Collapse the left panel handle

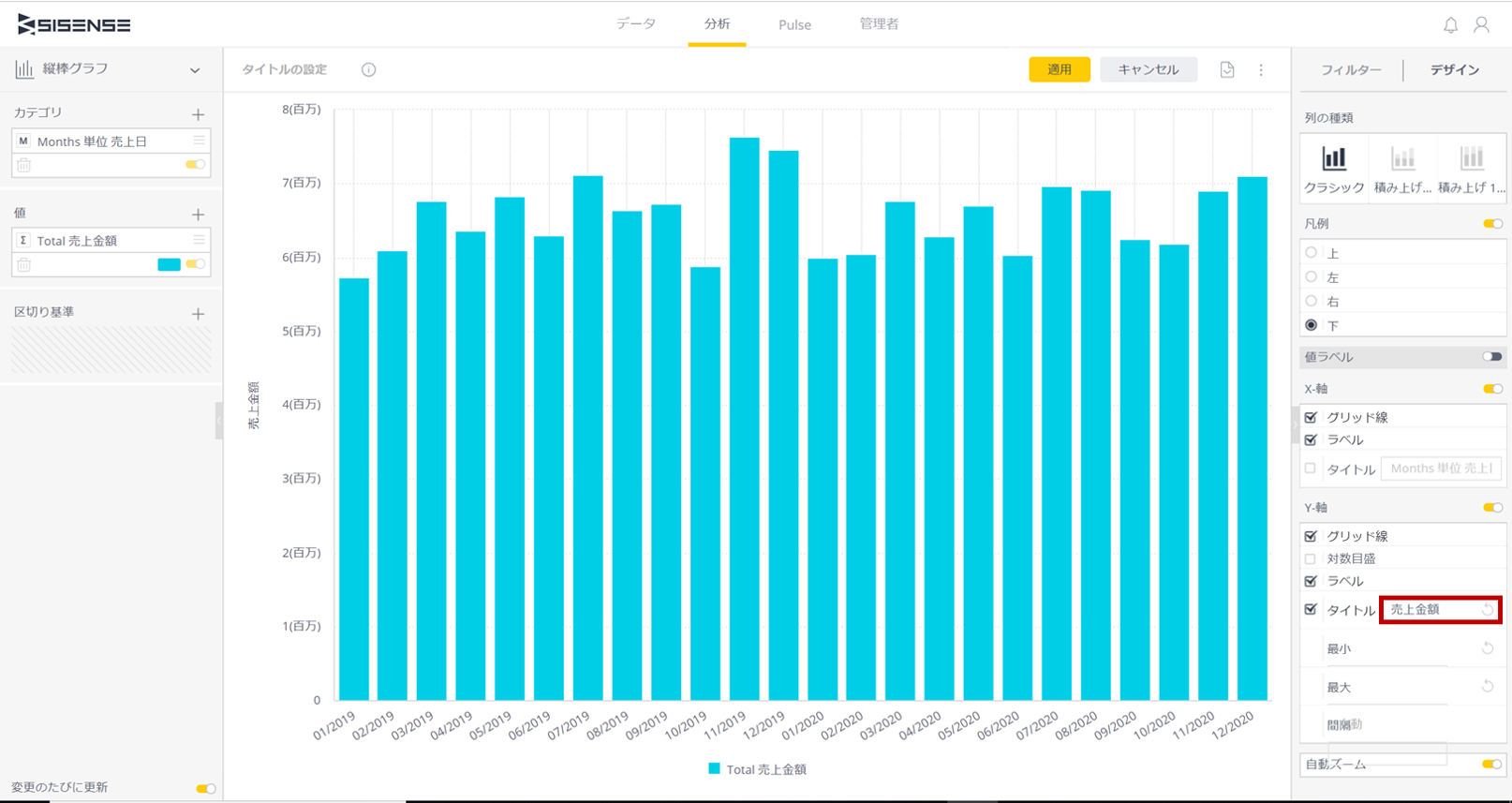tap(219, 422)
